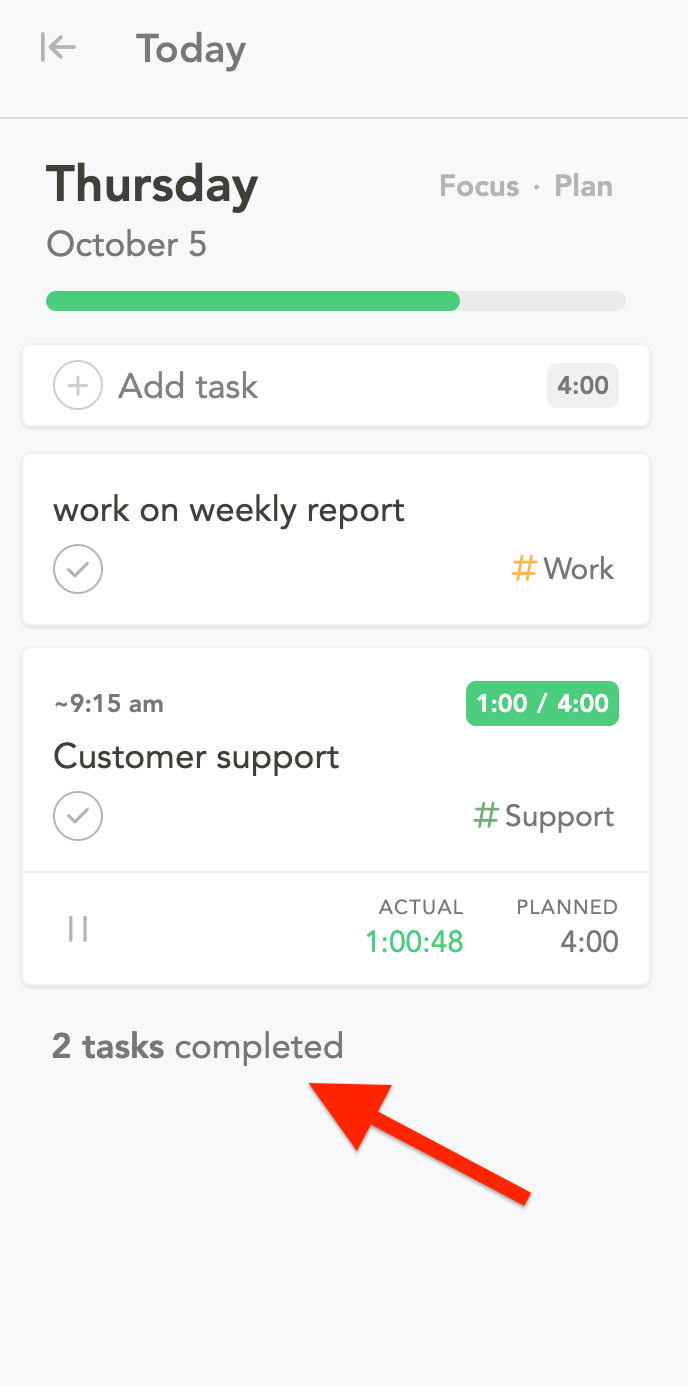Select the Work channel label
The width and height of the screenshot is (688, 1386).
[x=579, y=569]
